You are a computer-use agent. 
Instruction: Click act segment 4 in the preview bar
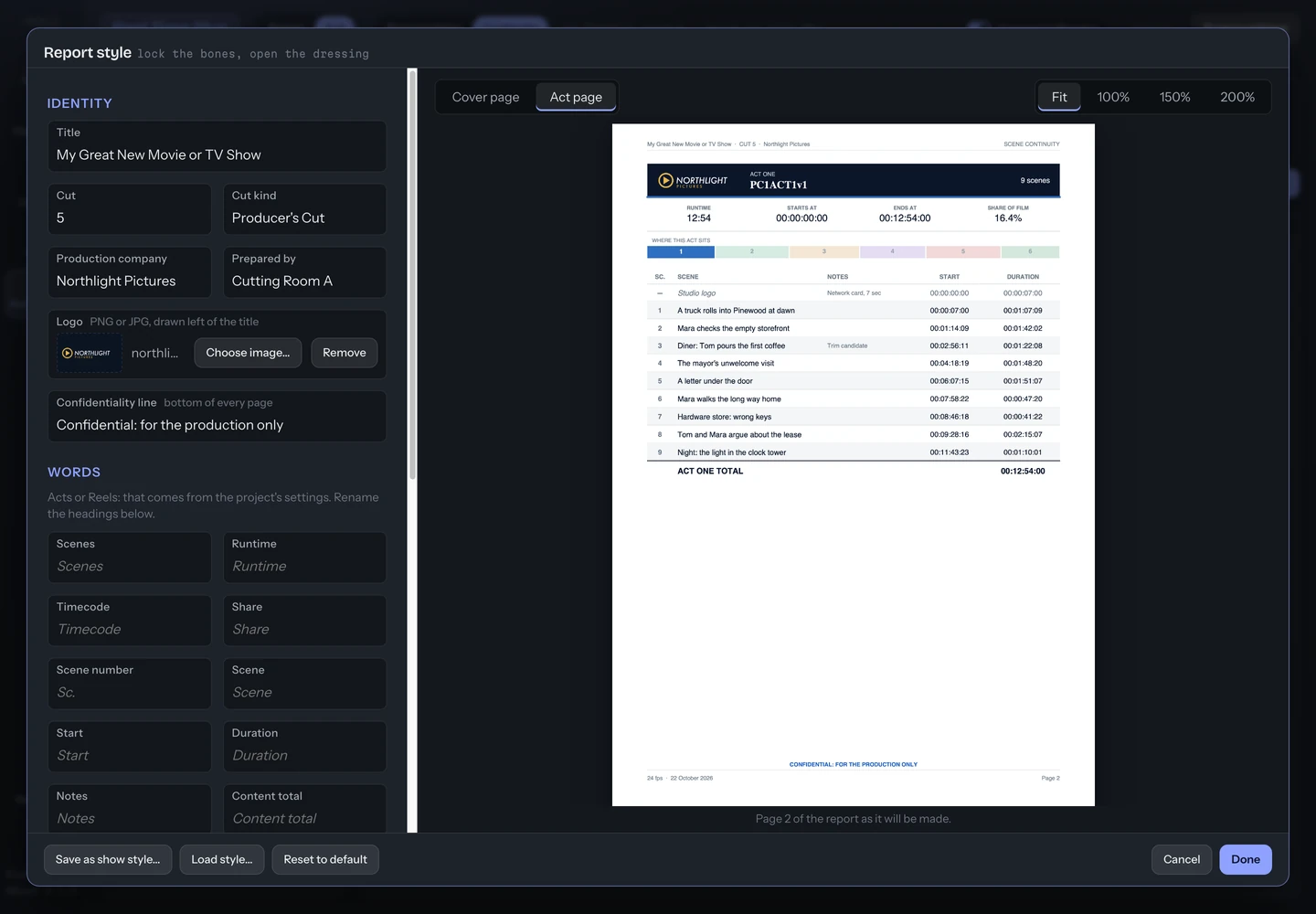893,251
